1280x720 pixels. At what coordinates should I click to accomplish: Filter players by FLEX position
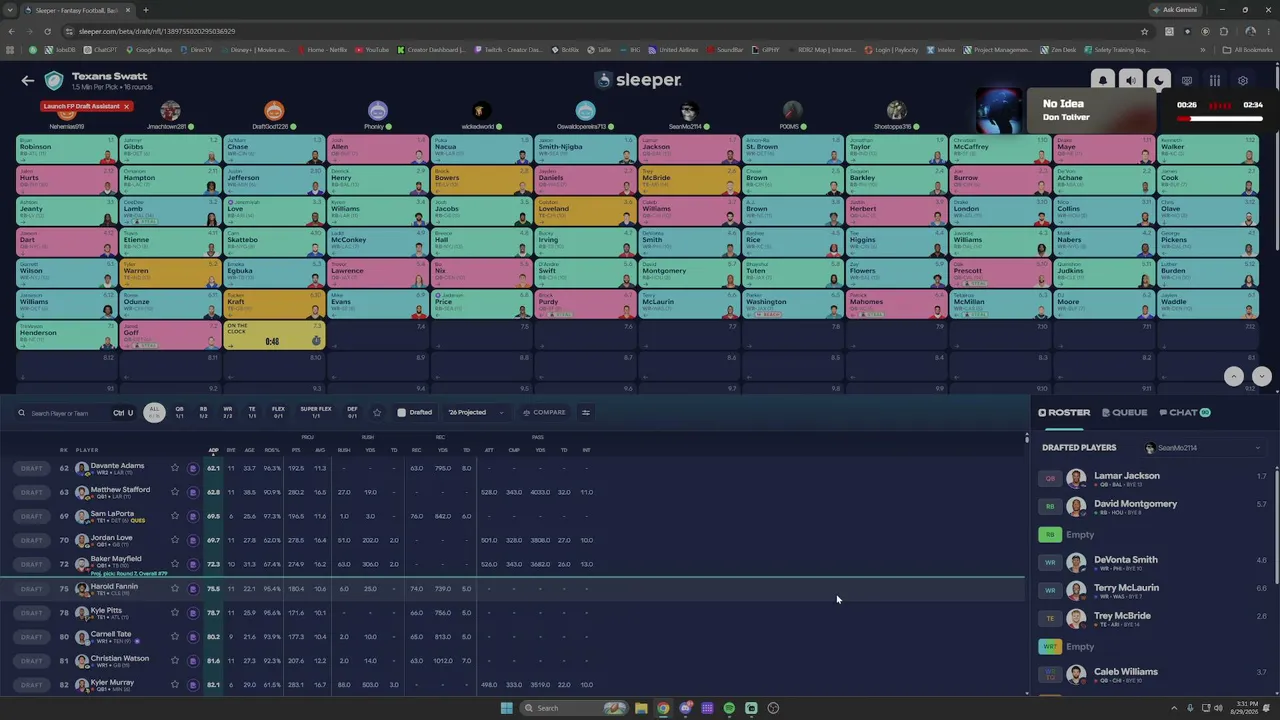pos(278,412)
